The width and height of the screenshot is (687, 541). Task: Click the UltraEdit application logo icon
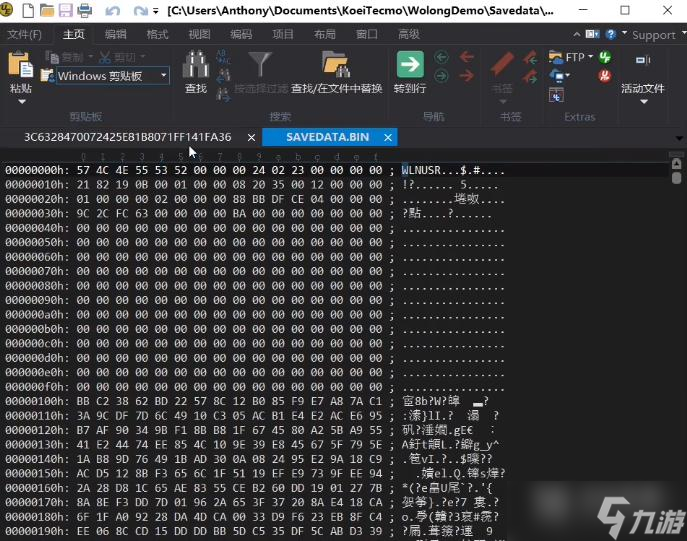(6, 10)
